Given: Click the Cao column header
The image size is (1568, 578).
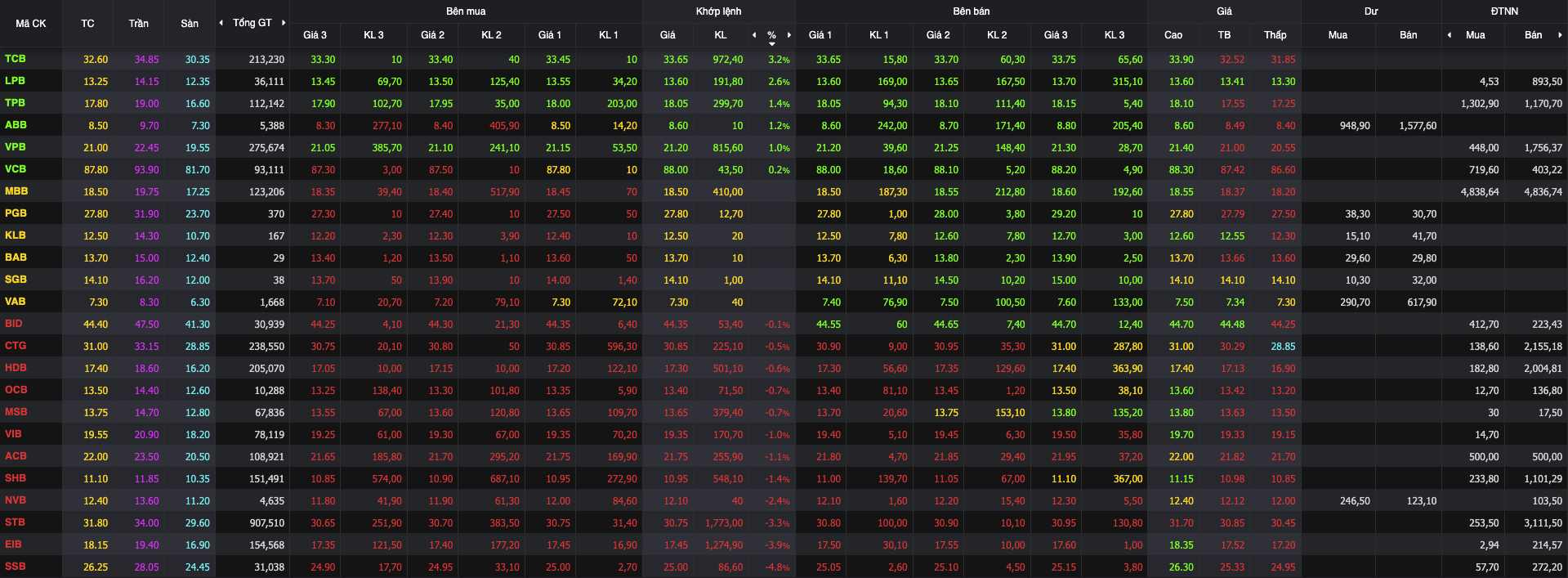Looking at the screenshot, I should click(1173, 35).
